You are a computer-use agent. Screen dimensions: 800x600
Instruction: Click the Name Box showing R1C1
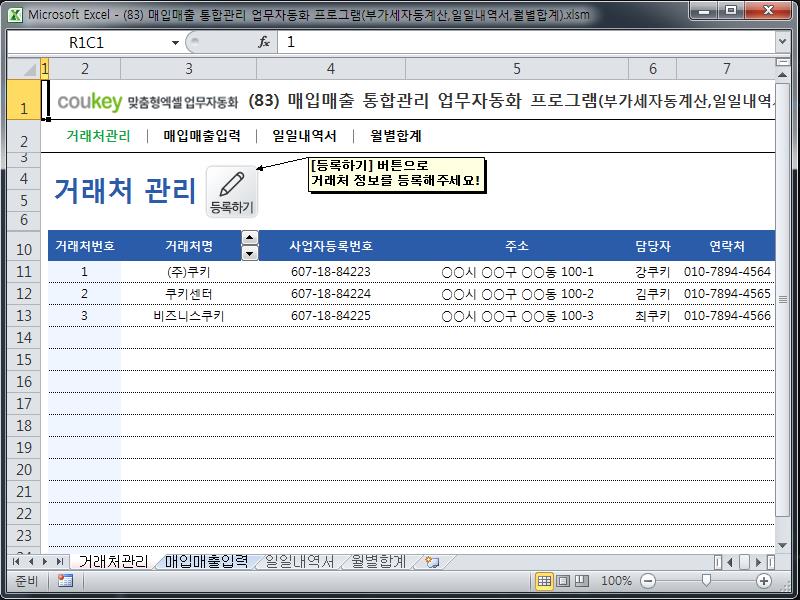point(87,42)
